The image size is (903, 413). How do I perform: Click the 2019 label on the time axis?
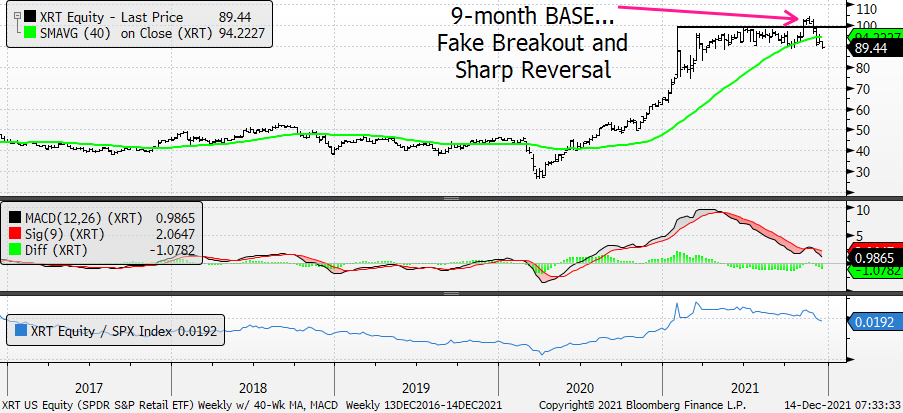[416, 388]
